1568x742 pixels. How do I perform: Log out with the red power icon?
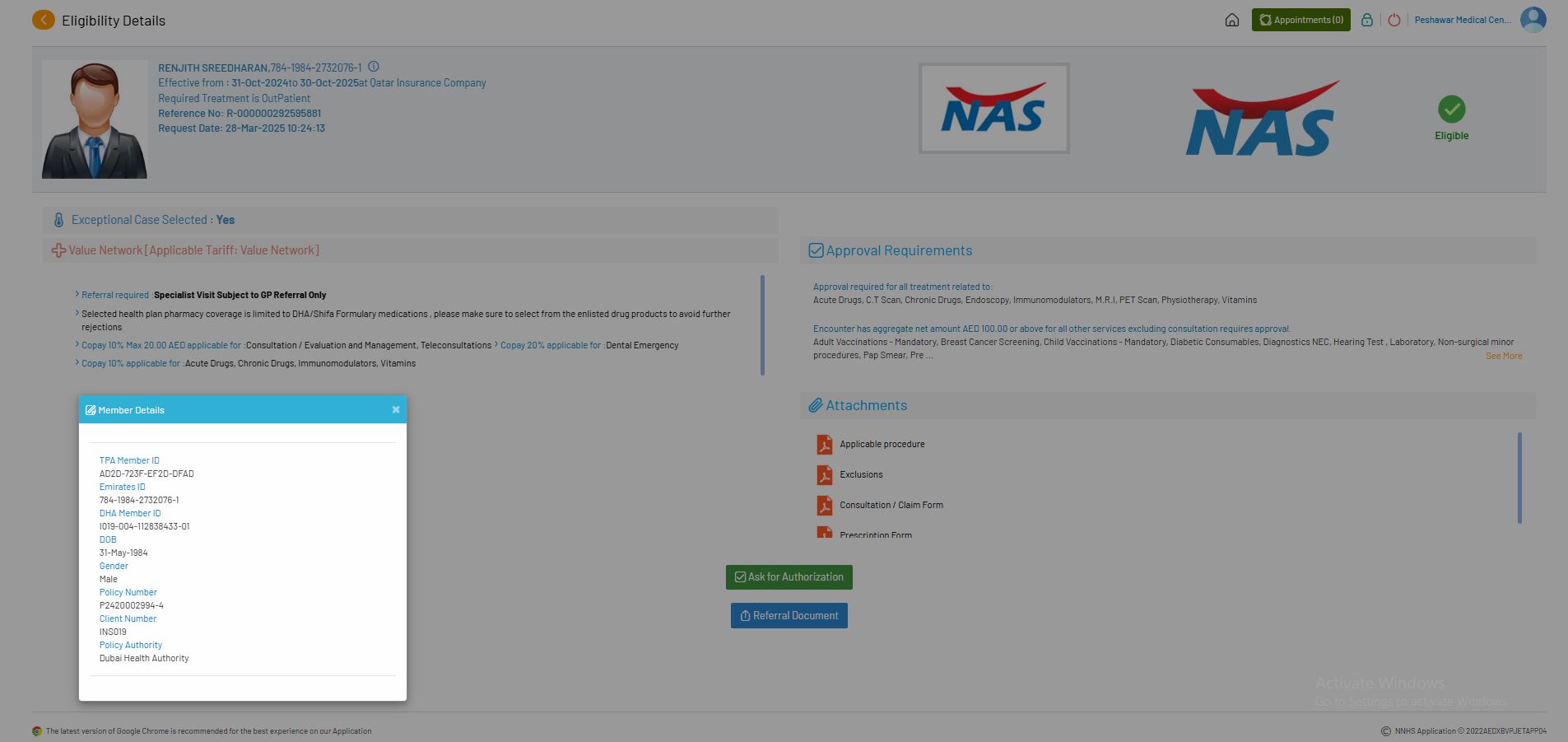point(1394,20)
